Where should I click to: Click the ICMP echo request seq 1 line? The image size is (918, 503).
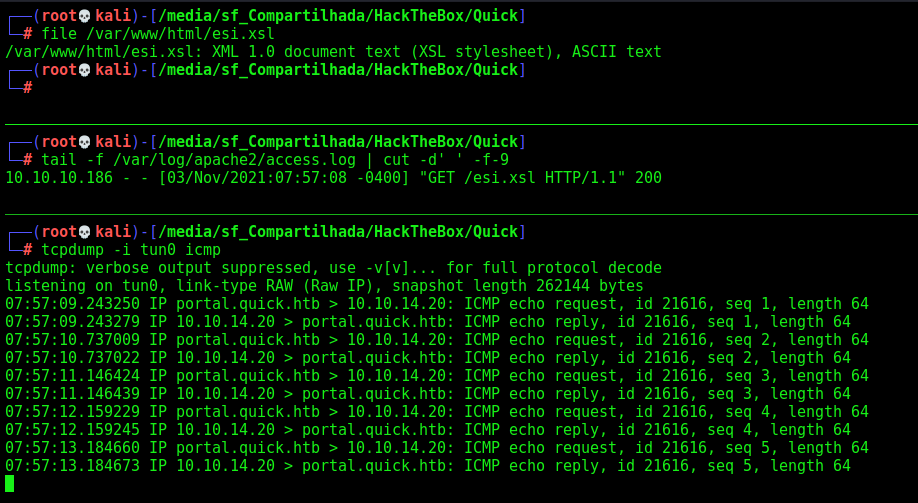tap(437, 304)
